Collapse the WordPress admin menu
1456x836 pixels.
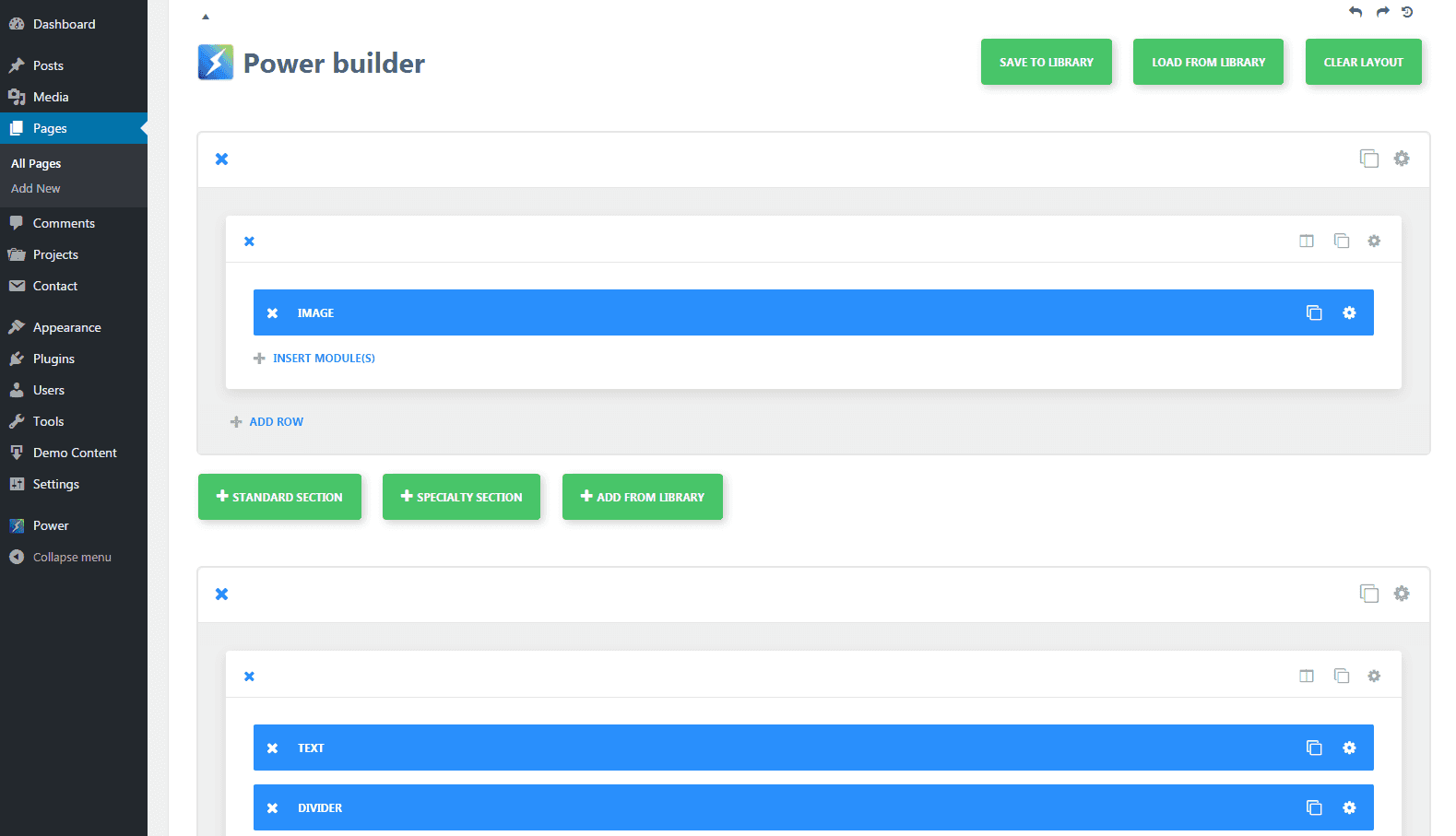click(x=71, y=558)
